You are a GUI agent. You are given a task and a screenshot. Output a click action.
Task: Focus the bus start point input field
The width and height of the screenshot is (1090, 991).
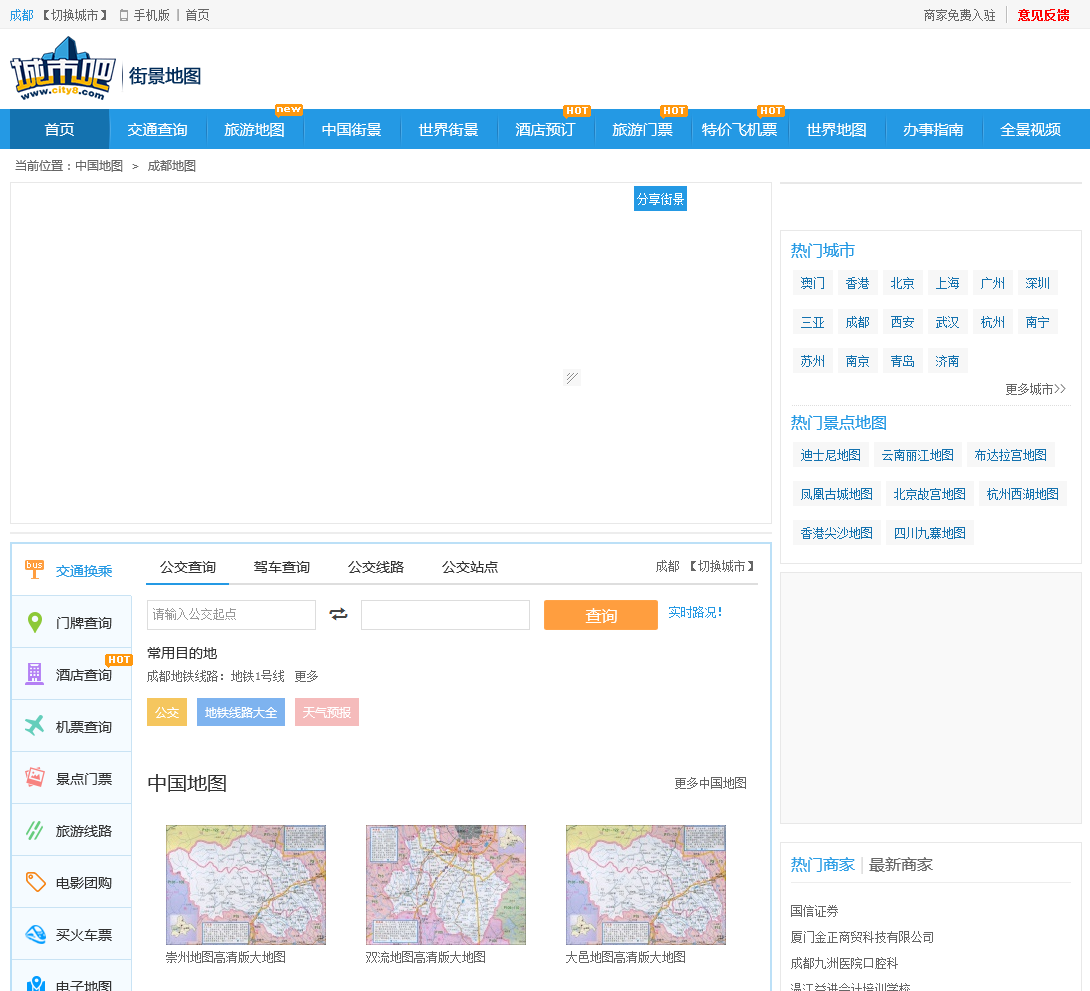click(x=231, y=615)
